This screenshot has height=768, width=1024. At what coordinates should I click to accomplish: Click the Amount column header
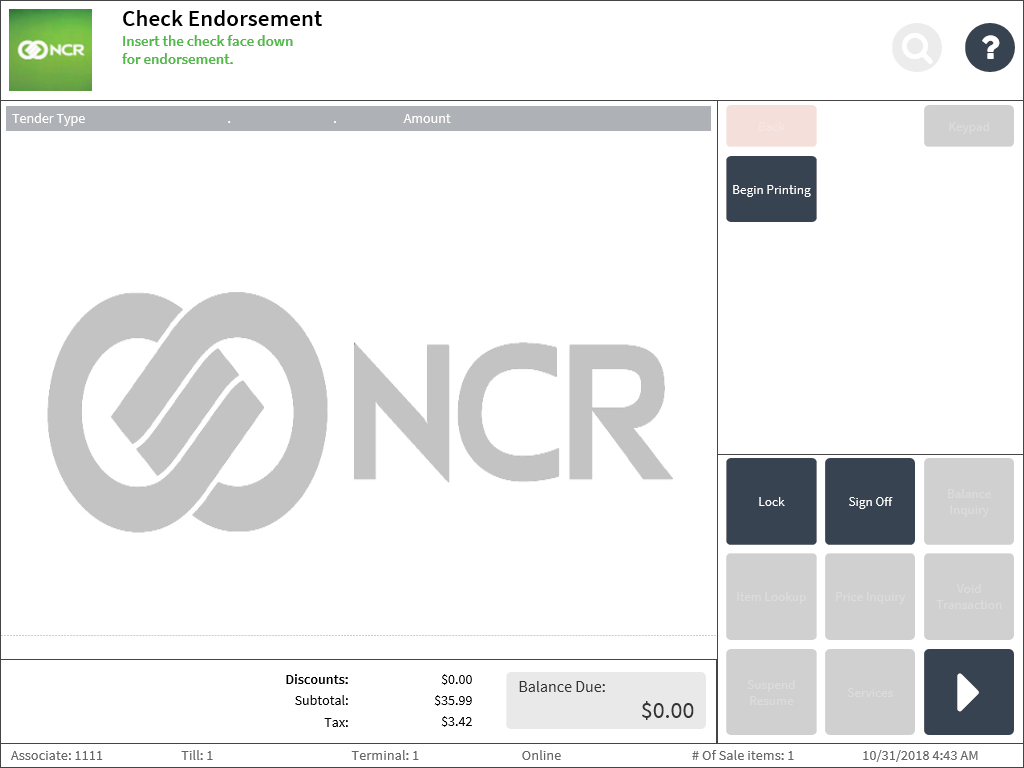click(426, 119)
